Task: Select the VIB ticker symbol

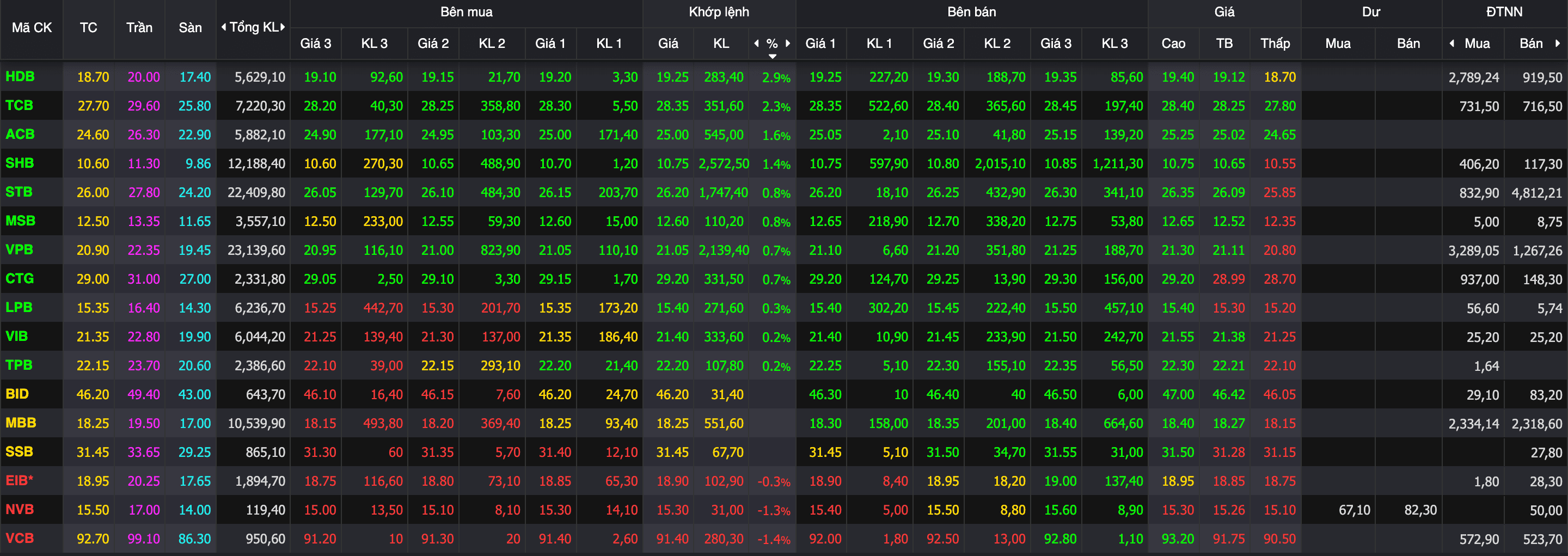Action: [x=16, y=336]
